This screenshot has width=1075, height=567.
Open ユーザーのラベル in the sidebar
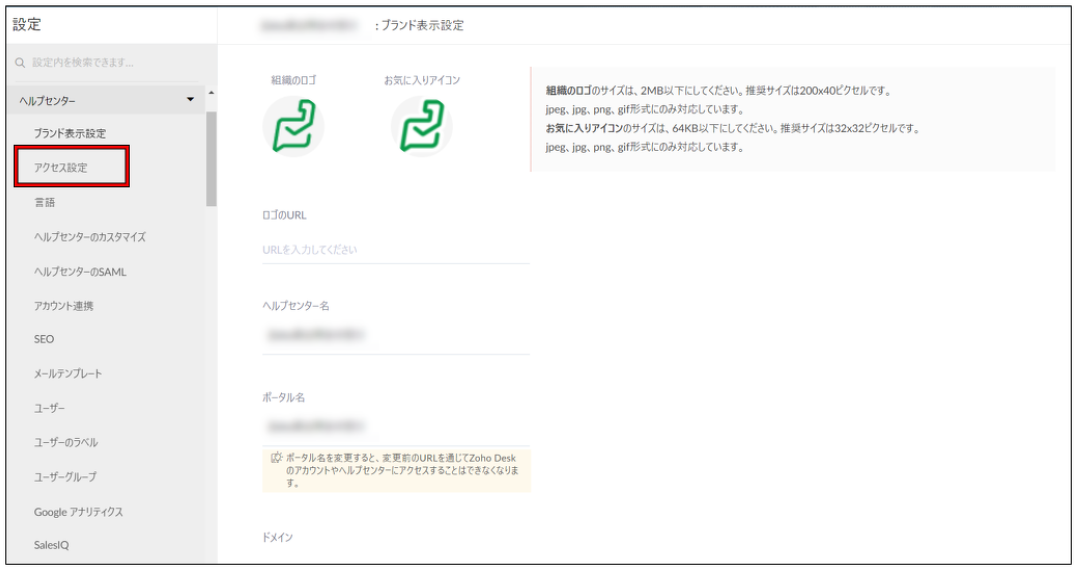coord(66,442)
